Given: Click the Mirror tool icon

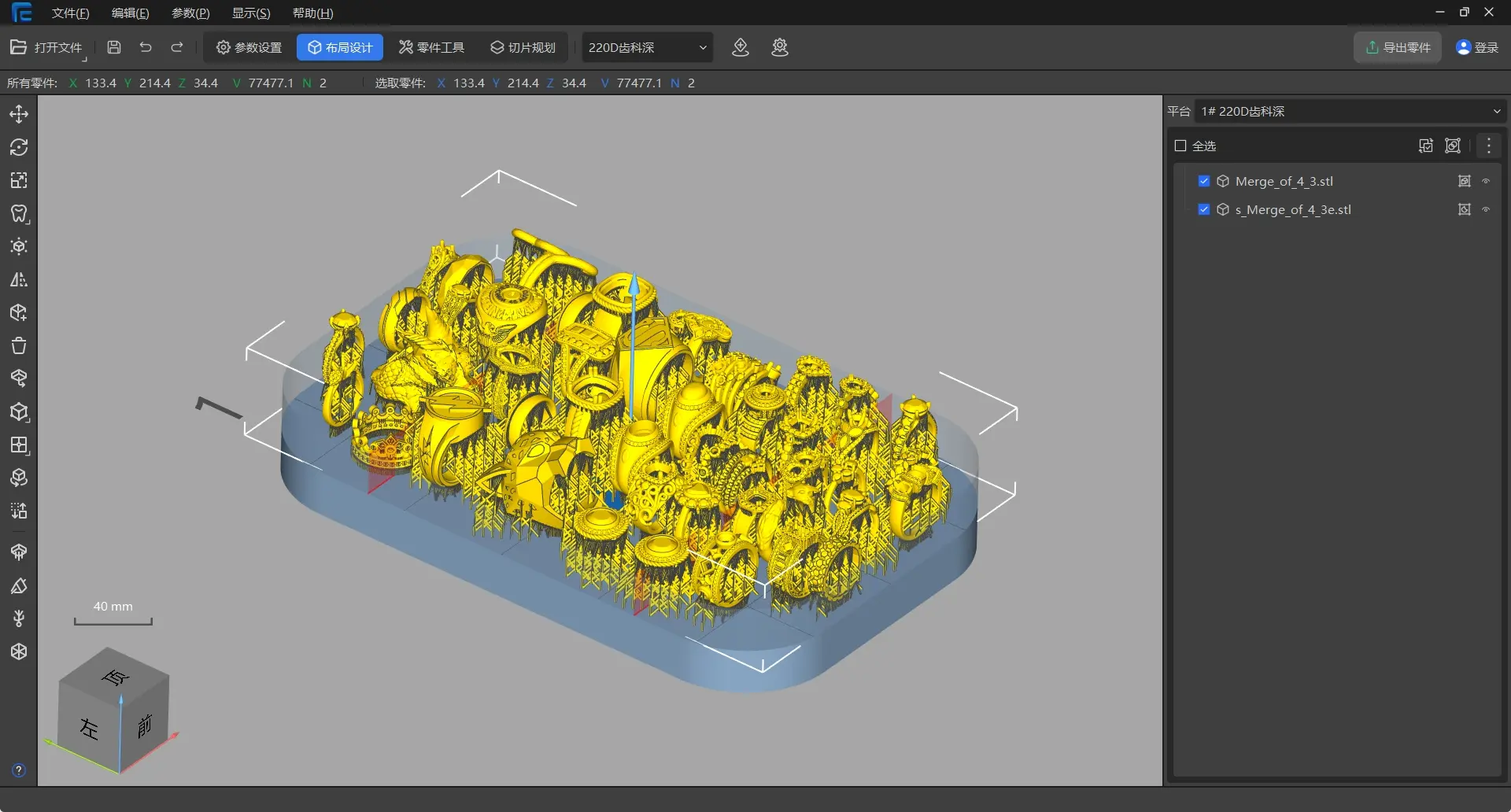Looking at the screenshot, I should pos(19,280).
